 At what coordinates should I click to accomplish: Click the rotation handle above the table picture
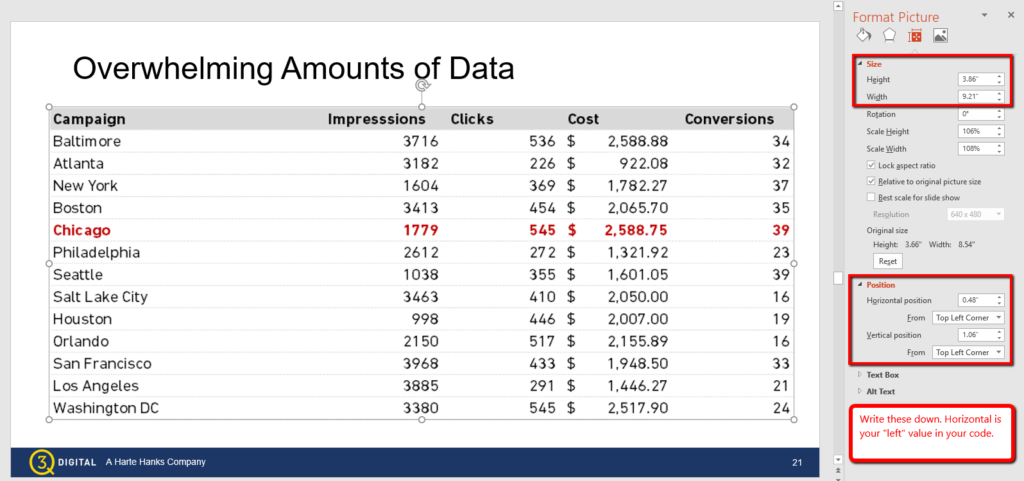pyautogui.click(x=422, y=85)
